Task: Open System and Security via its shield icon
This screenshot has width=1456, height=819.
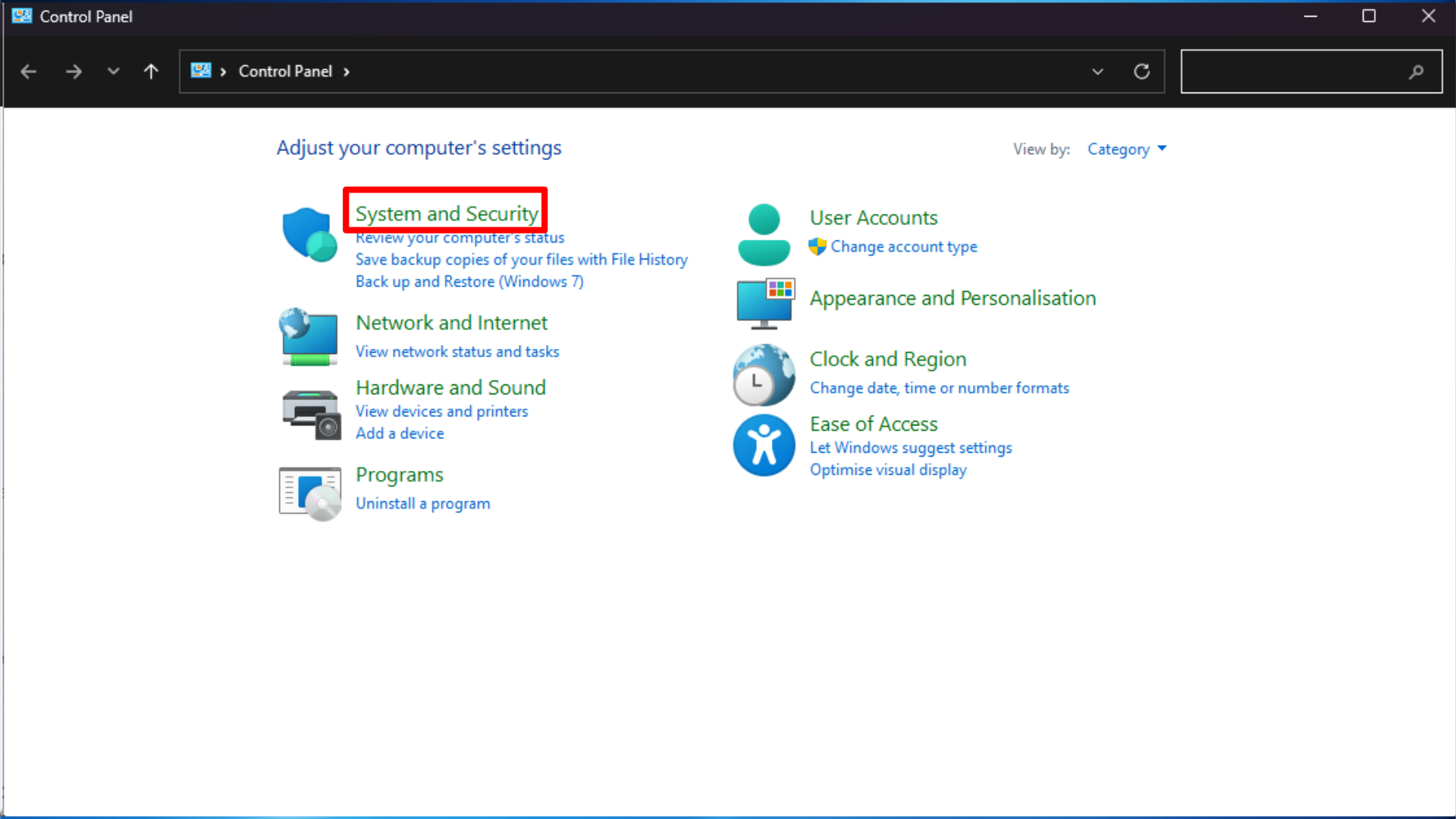Action: tap(309, 234)
